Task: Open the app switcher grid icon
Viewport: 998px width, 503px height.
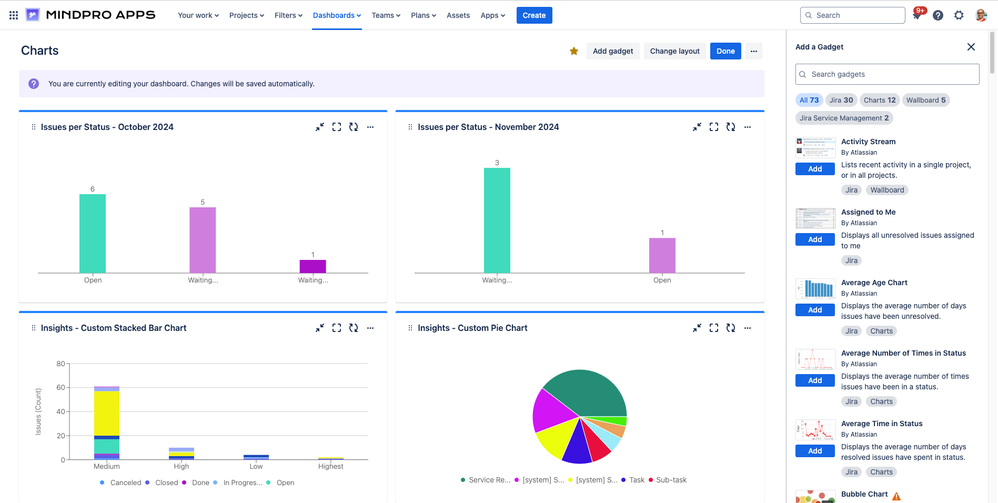Action: (x=13, y=15)
